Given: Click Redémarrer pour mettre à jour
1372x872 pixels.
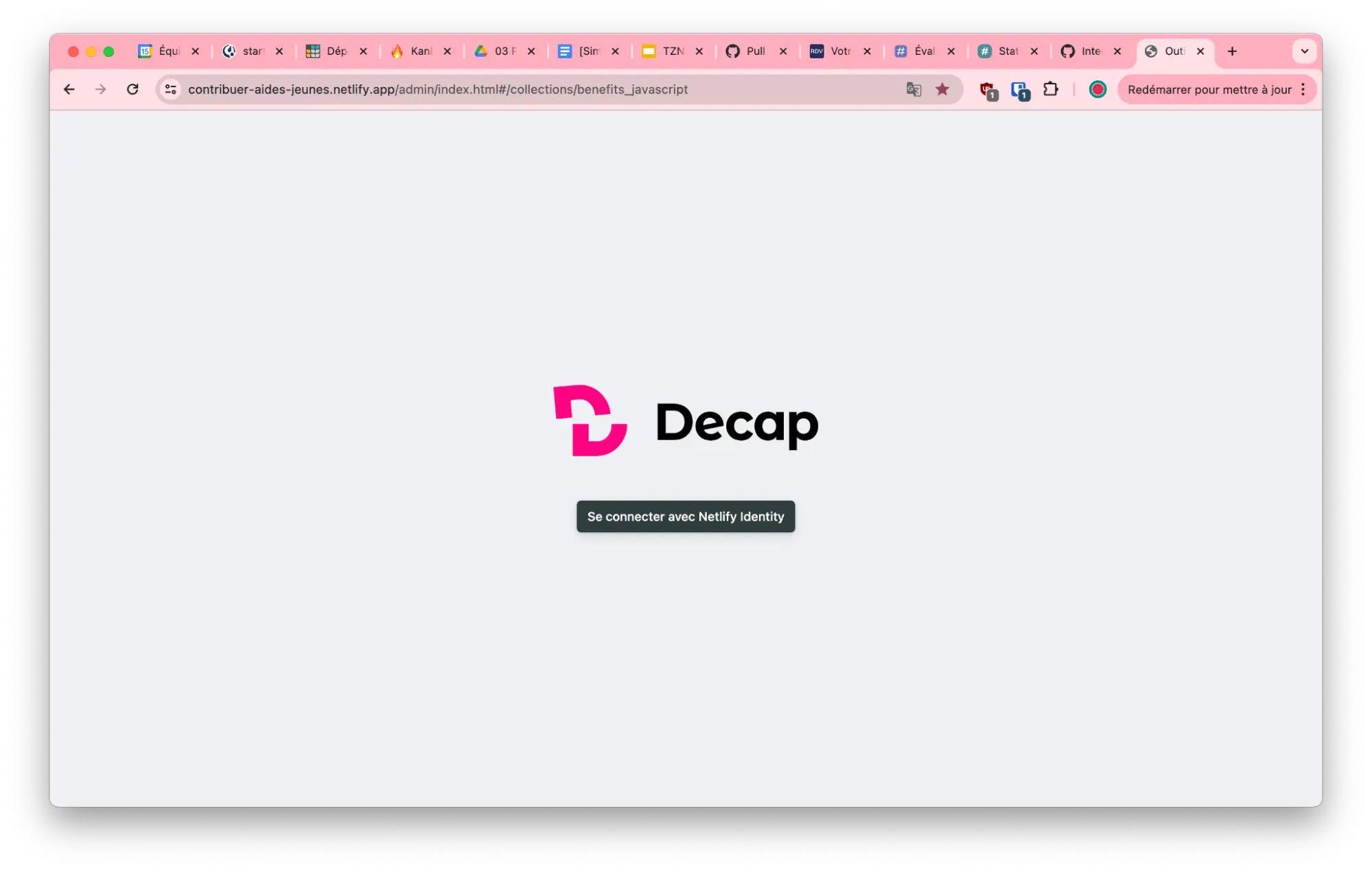Looking at the screenshot, I should click(x=1209, y=89).
